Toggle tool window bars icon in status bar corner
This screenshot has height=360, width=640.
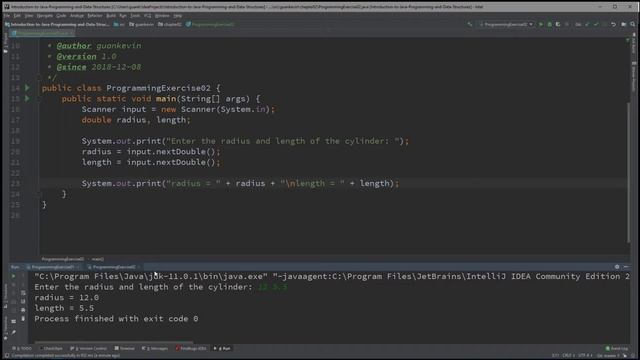click(x=7, y=356)
